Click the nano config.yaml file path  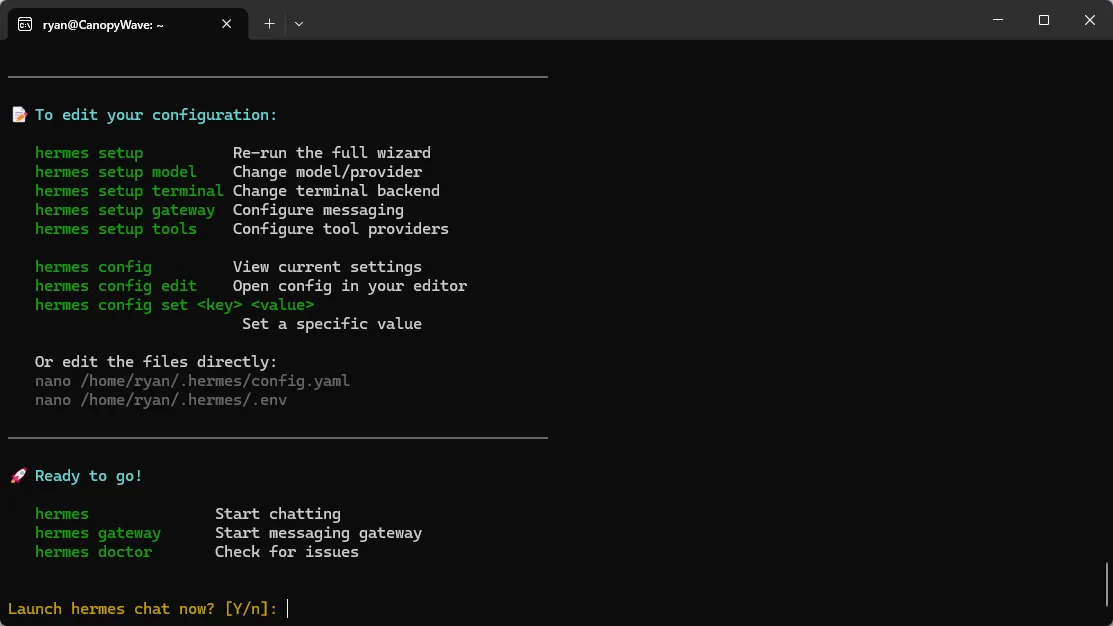tap(192, 381)
